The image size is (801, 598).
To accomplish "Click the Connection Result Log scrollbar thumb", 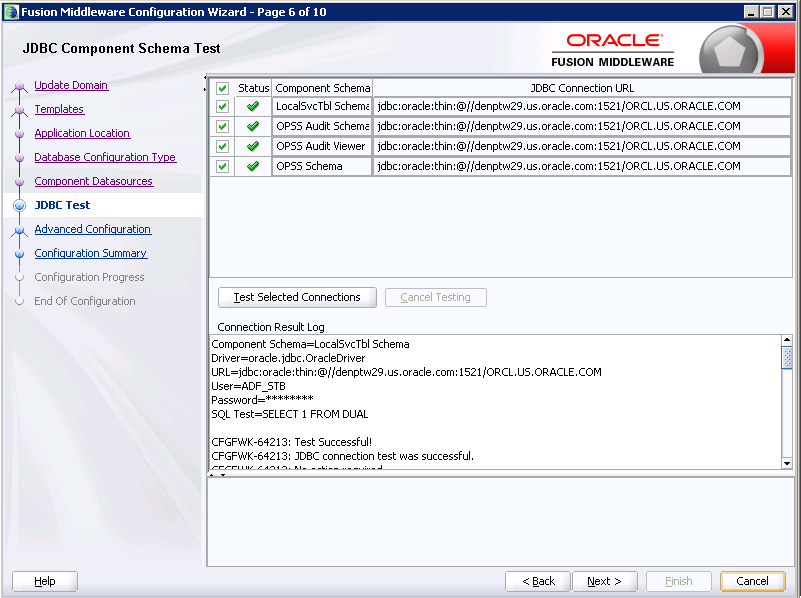I will (787, 357).
